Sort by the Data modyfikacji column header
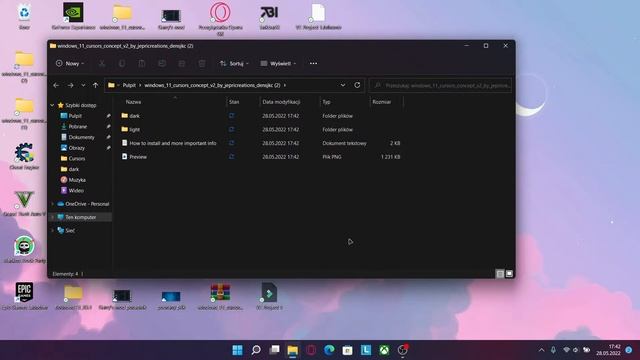Image resolution: width=640 pixels, height=360 pixels. (281, 102)
